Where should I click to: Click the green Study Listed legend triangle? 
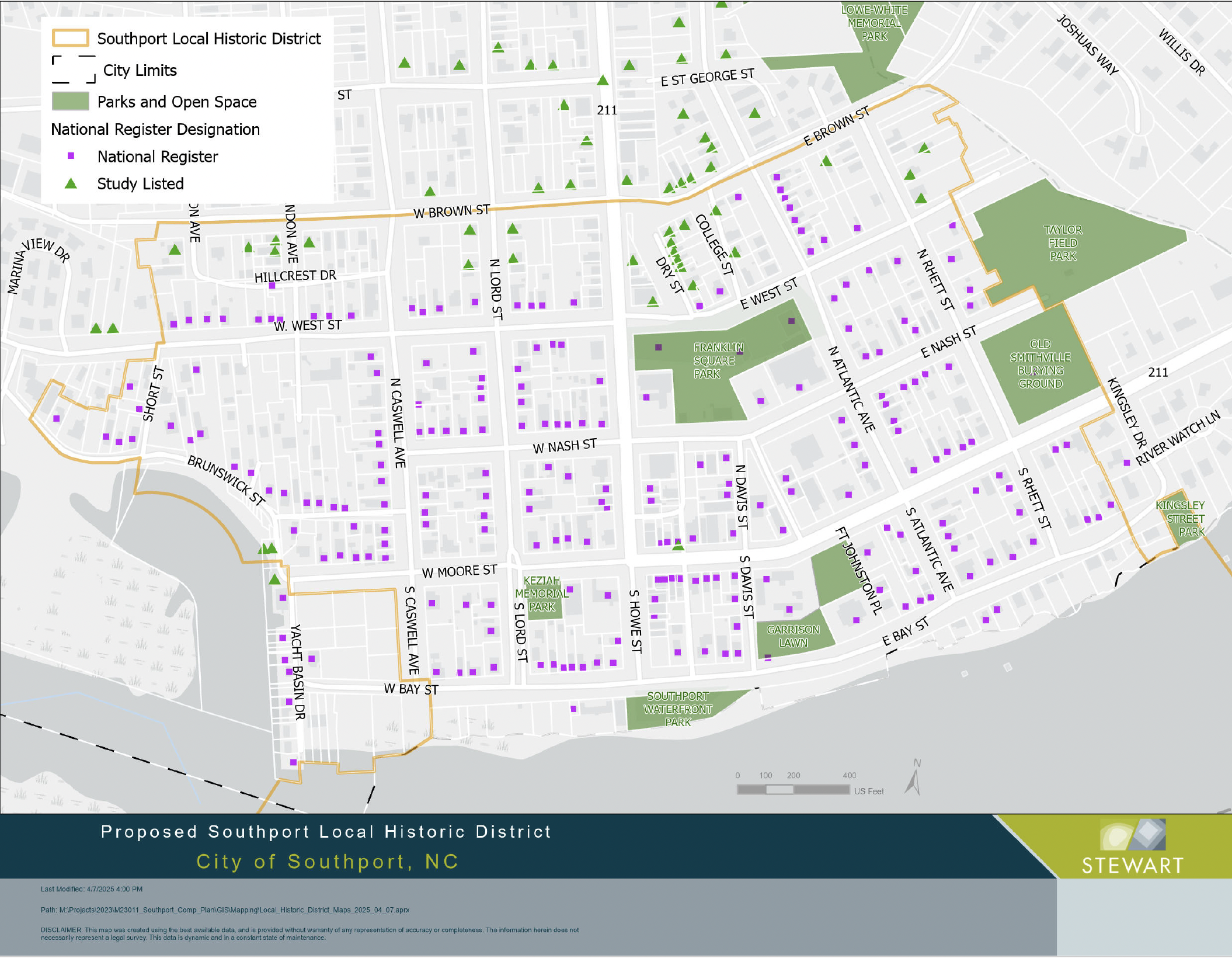click(x=71, y=183)
